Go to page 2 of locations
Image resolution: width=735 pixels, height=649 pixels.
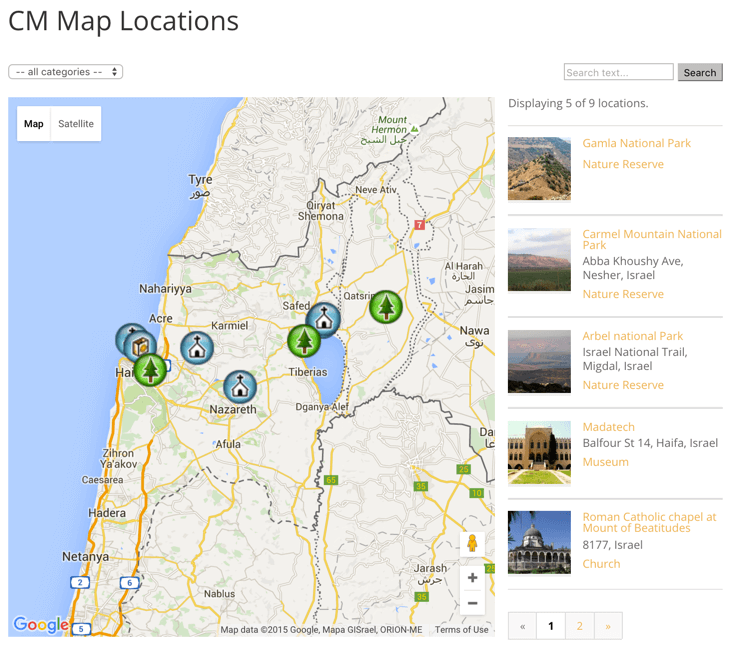tap(580, 626)
